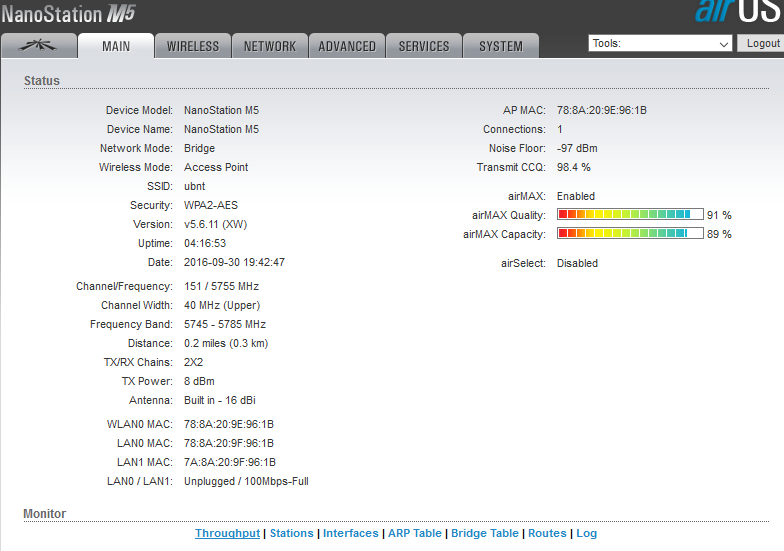Click the airMAX Quality bar

pos(630,214)
